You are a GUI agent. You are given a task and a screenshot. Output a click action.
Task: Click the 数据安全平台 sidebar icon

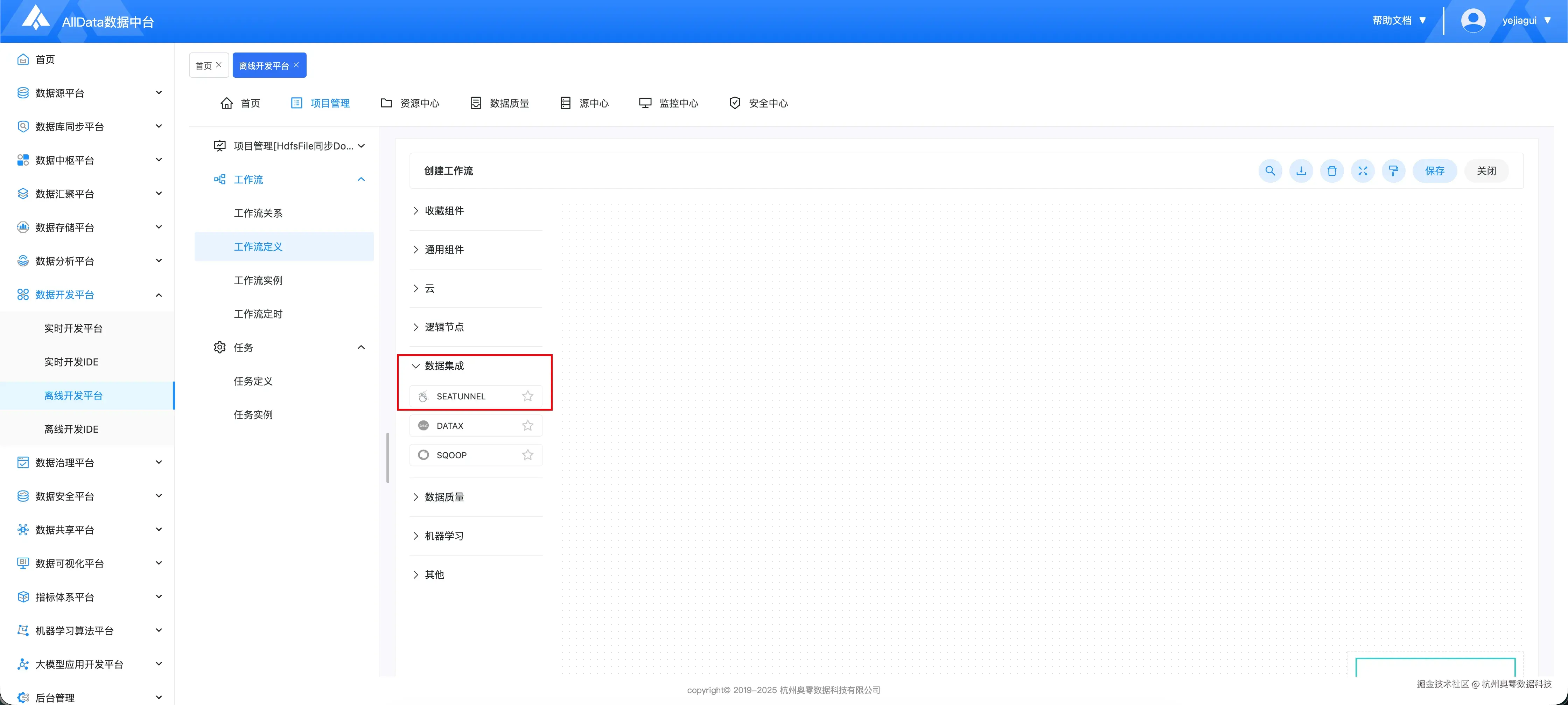pos(23,496)
